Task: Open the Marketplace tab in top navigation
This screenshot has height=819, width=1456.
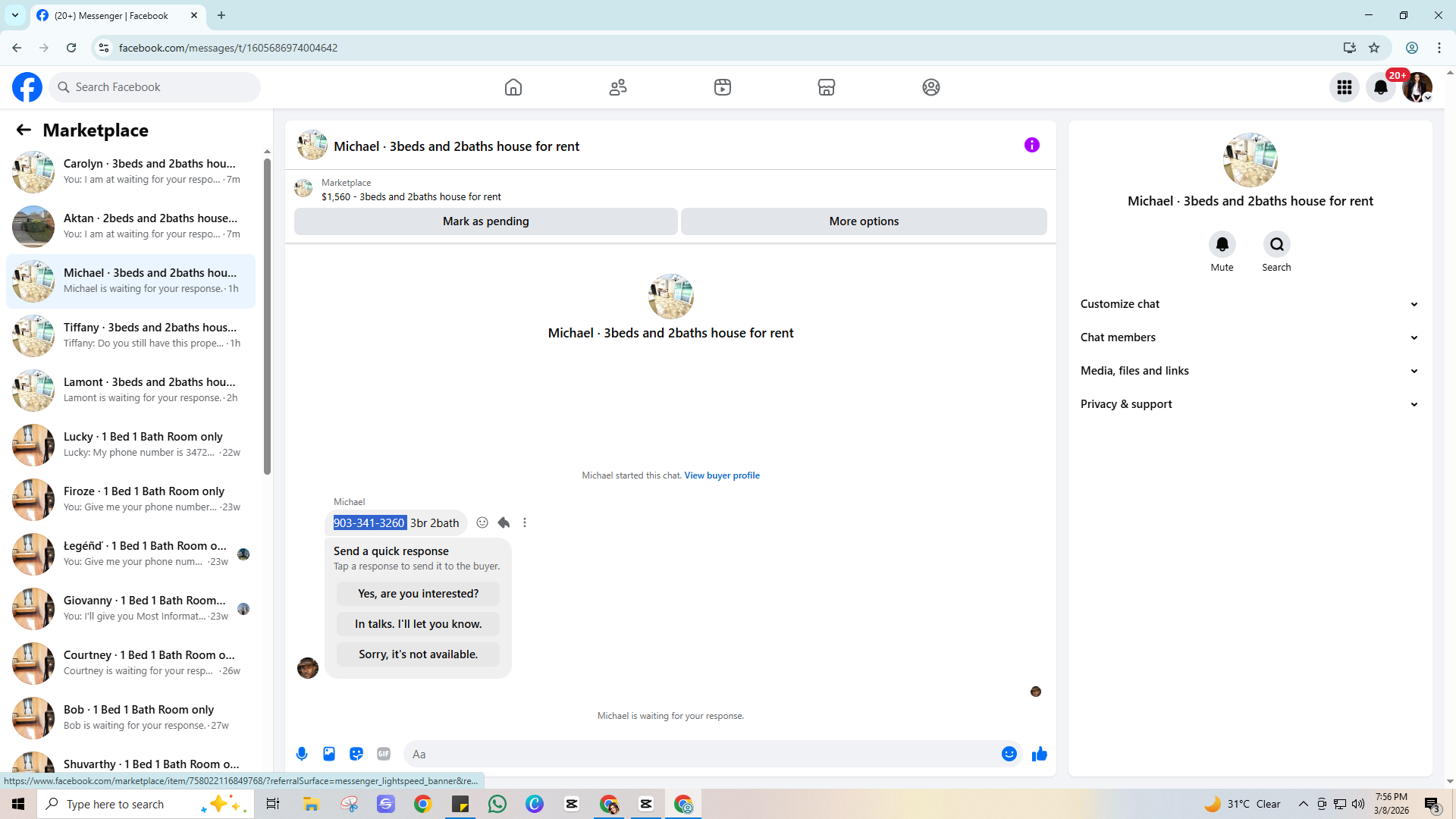Action: (x=826, y=87)
